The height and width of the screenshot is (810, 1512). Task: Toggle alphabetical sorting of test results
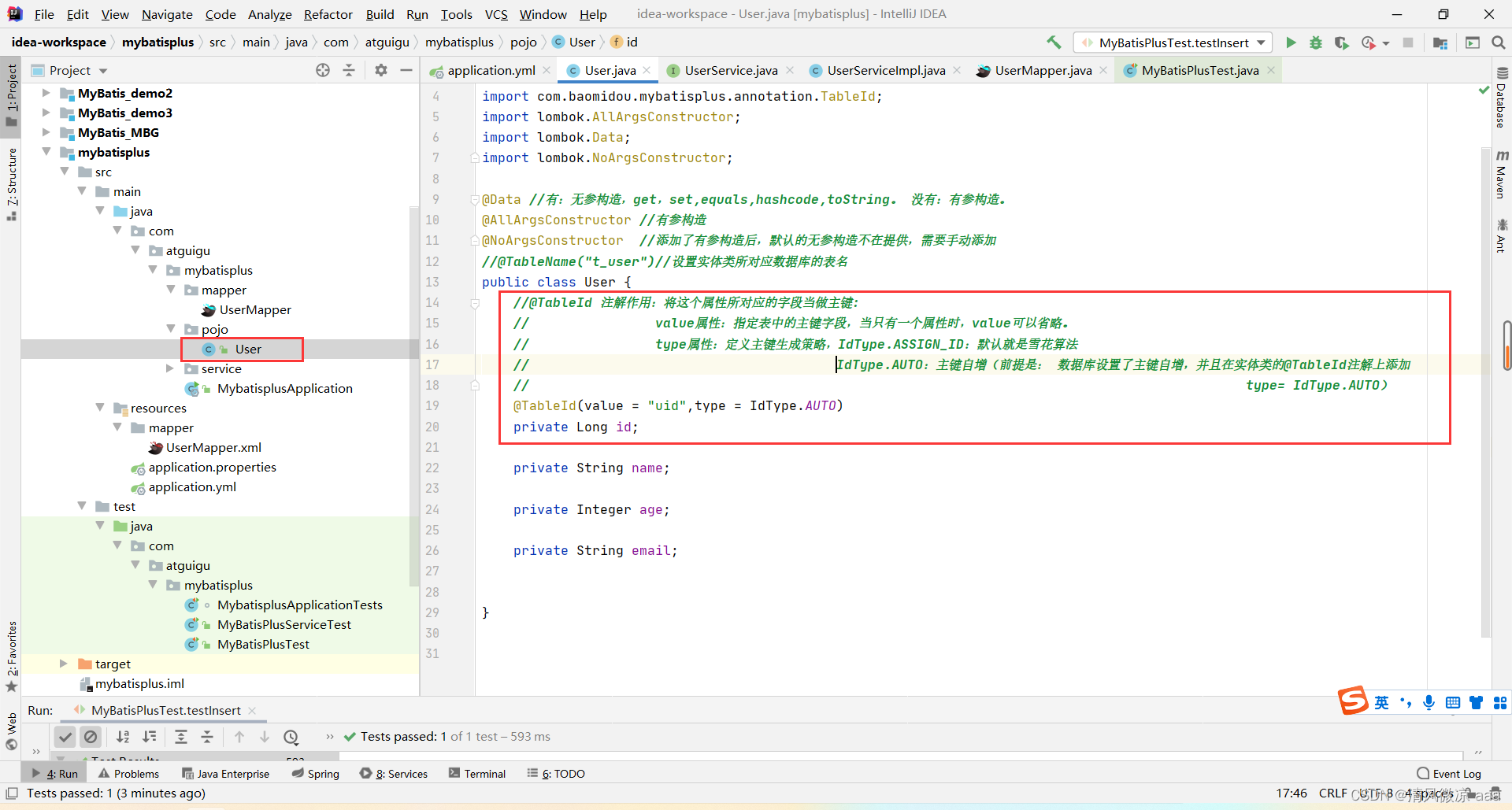point(123,737)
